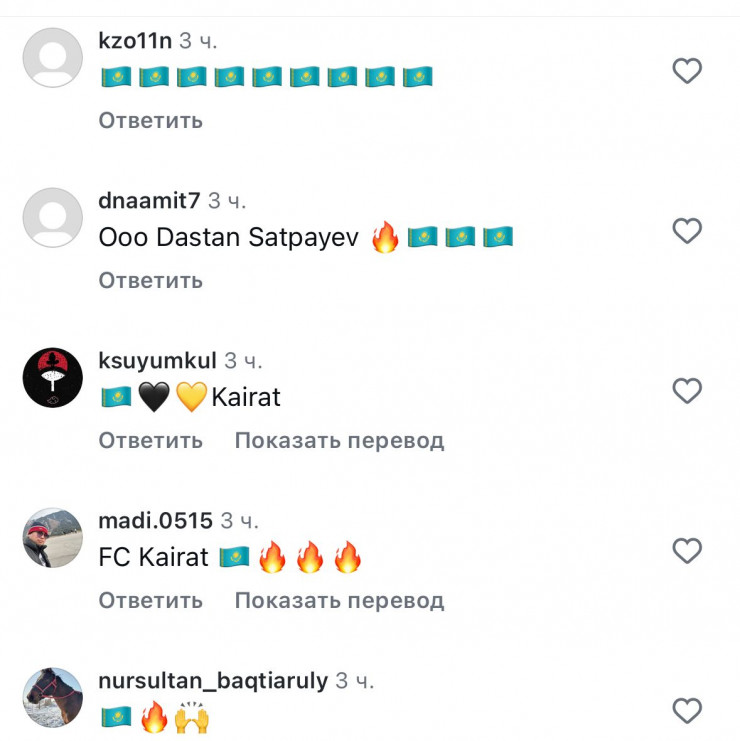
Task: Open username dnaamit7 profile link
Action: pos(149,201)
